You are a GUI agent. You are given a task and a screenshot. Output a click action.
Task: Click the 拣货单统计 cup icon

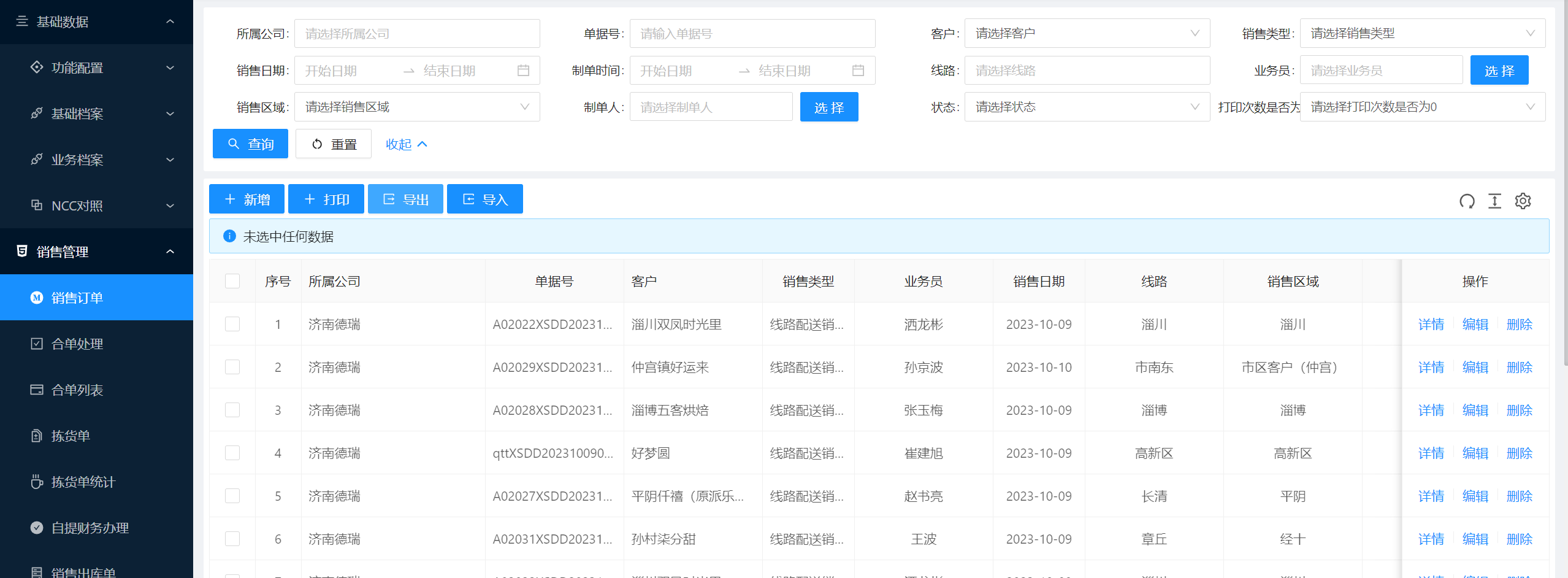37,482
